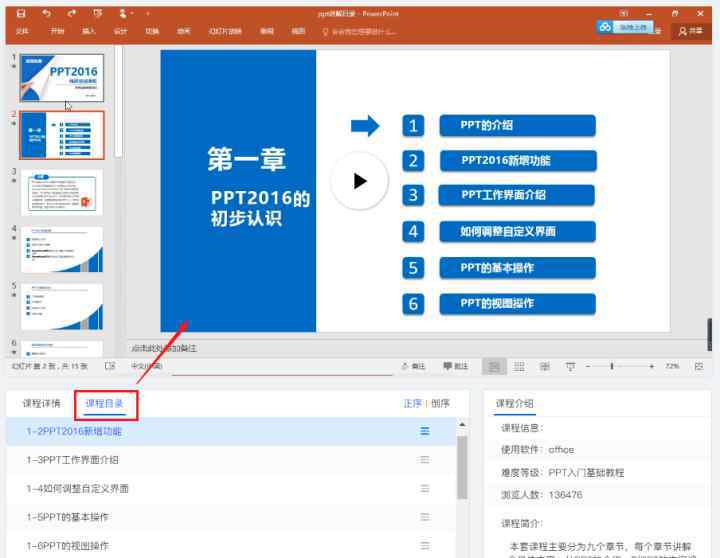Click the PPT的介绍 item on slide
This screenshot has width=720, height=558.
pos(518,125)
